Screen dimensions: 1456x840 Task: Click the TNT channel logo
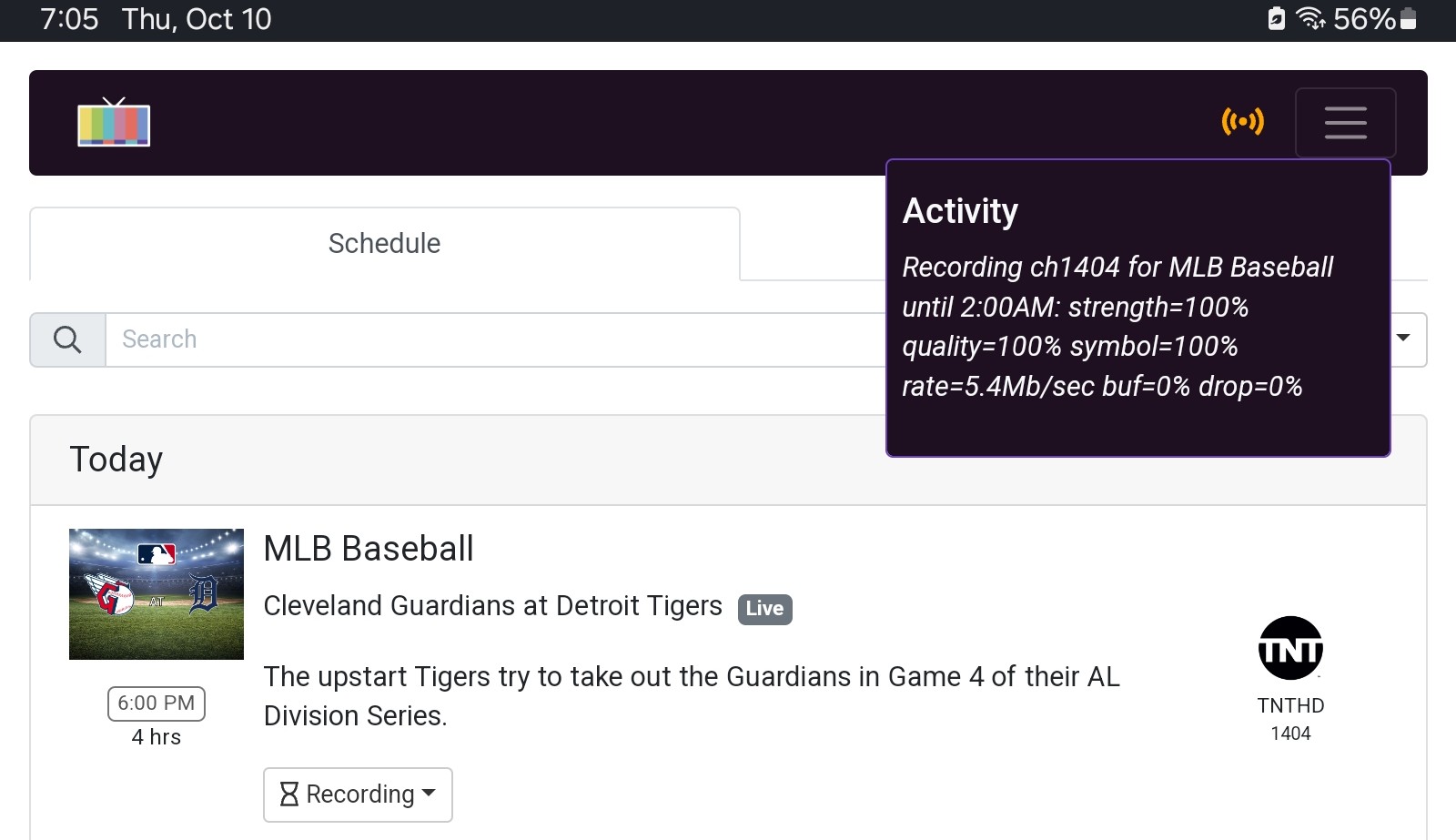[x=1290, y=648]
